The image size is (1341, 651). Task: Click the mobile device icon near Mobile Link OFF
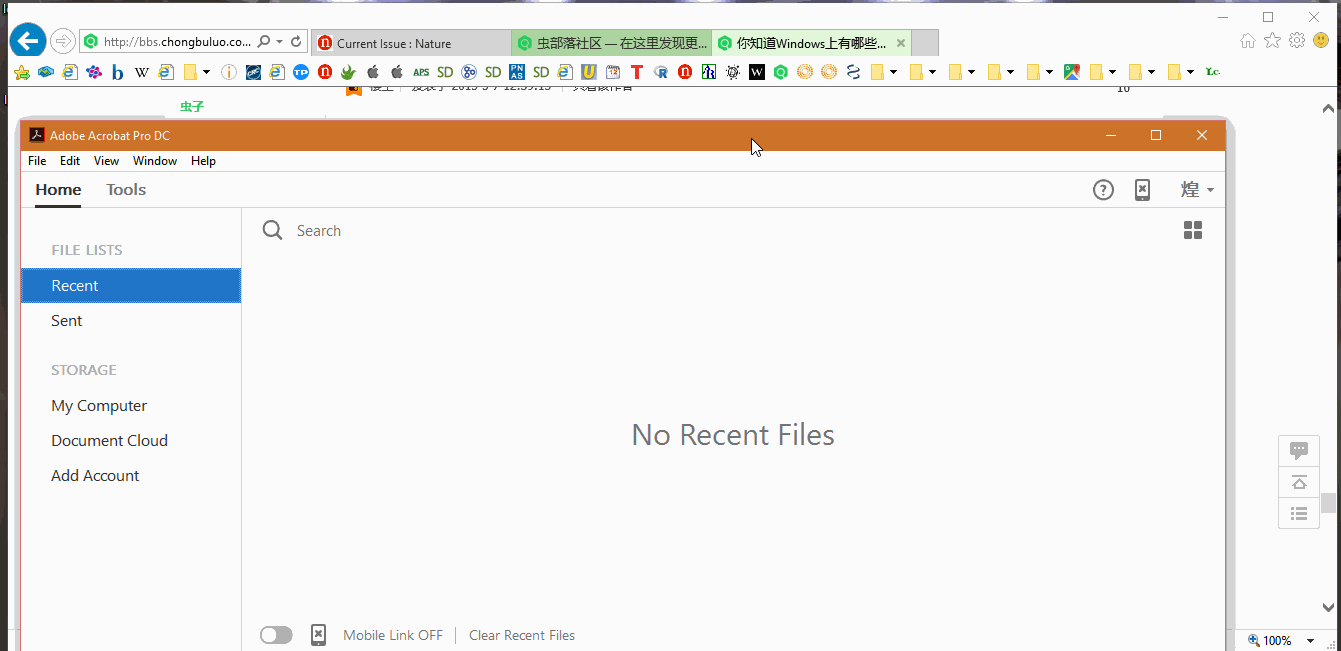[318, 635]
